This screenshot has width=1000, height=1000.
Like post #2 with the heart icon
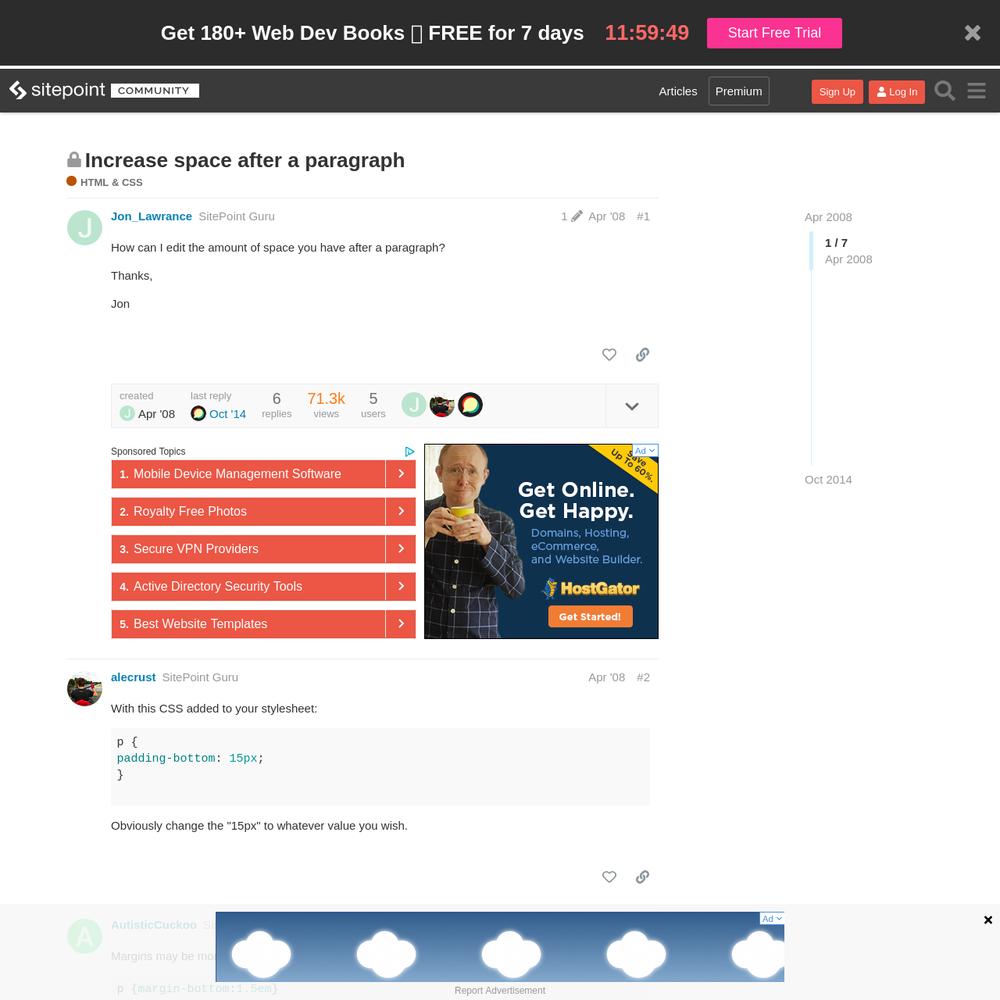pyautogui.click(x=609, y=876)
